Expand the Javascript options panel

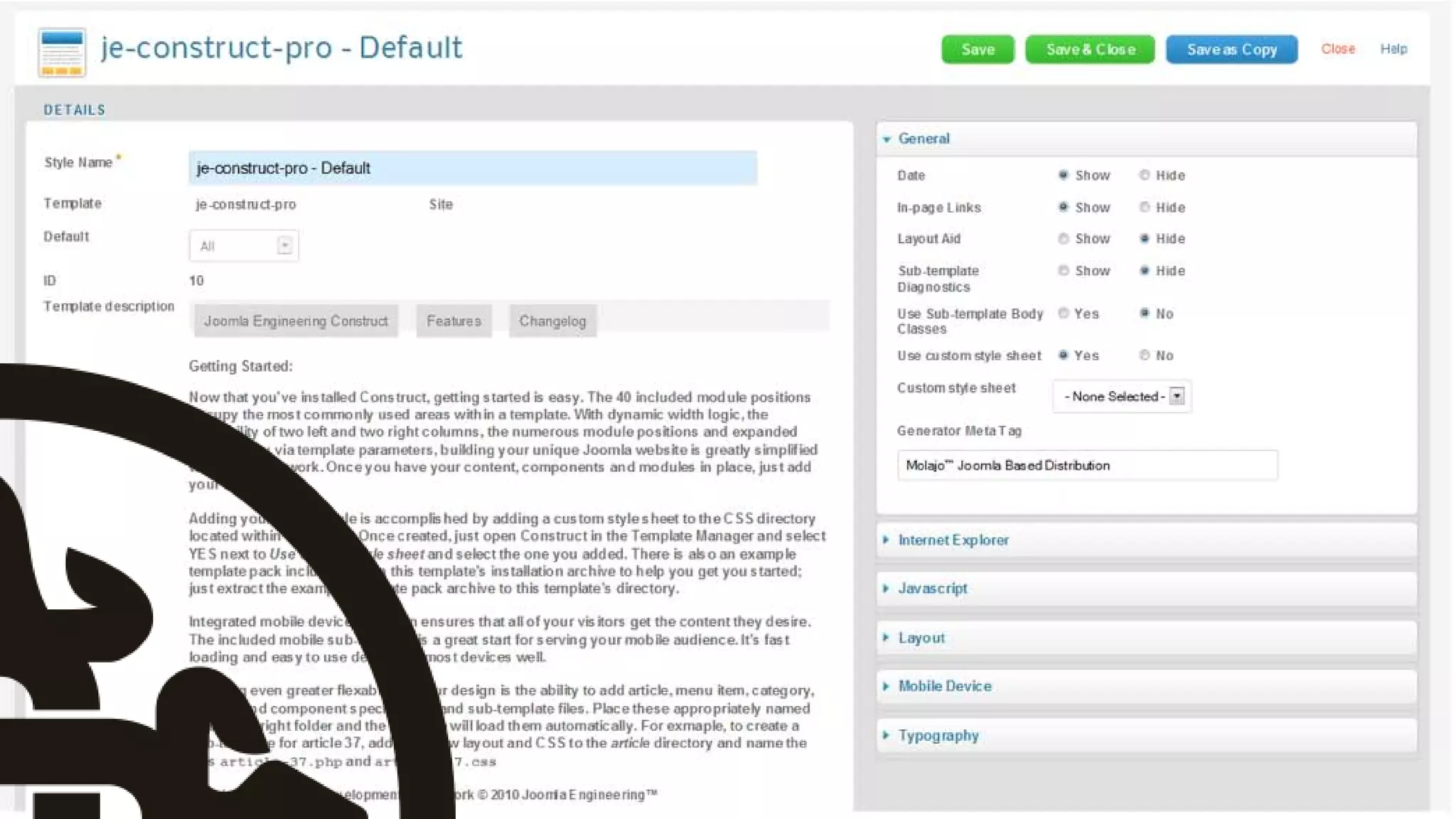tap(932, 589)
